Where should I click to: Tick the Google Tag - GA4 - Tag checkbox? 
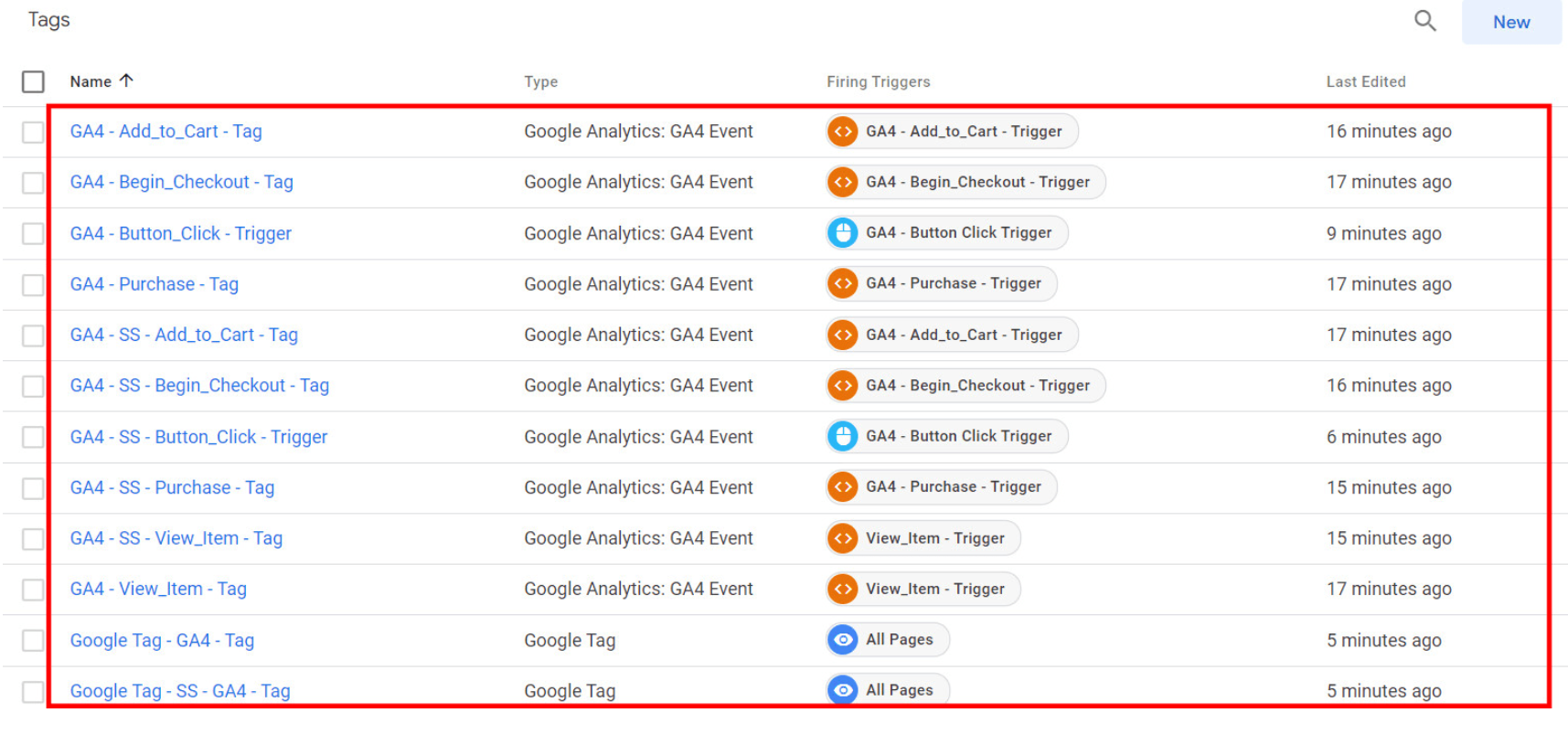coord(34,641)
